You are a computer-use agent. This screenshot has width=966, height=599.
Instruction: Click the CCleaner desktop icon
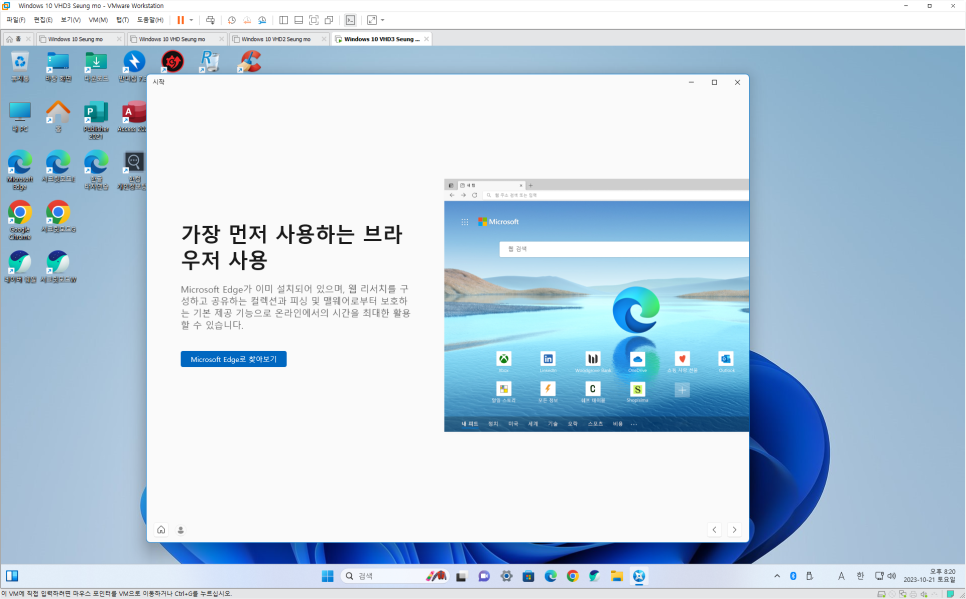coord(250,62)
